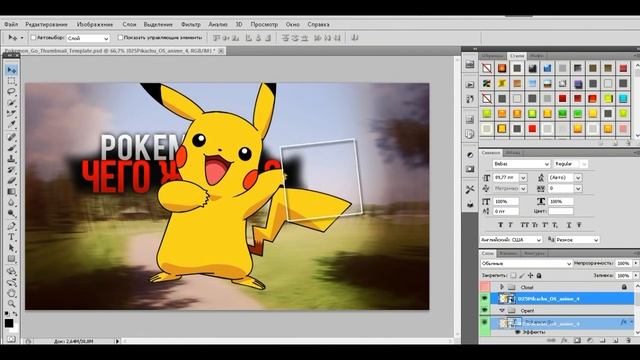Click auto-align layers icon in options bar

[x=355, y=38]
